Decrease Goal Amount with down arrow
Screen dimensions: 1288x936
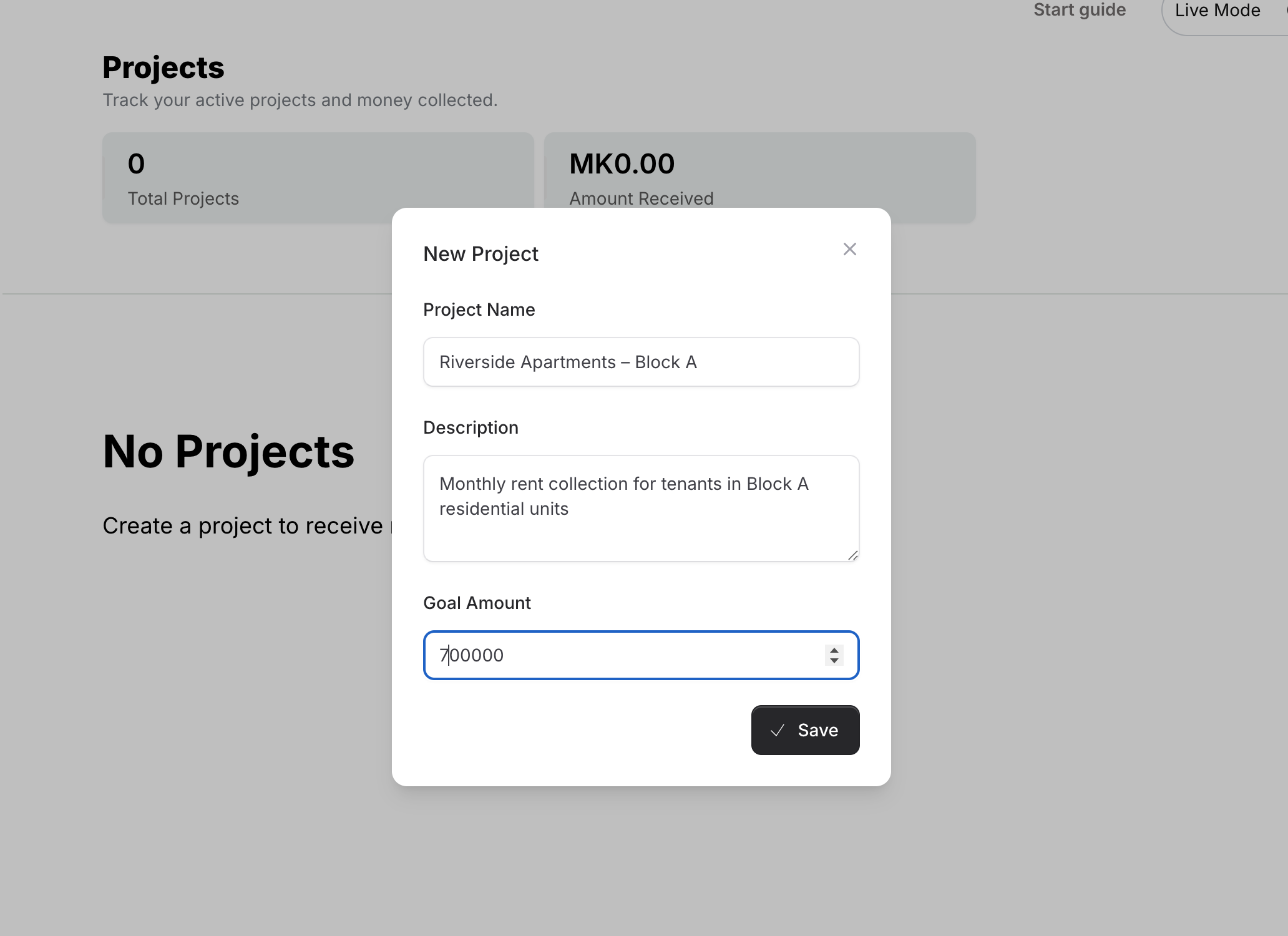pos(834,661)
